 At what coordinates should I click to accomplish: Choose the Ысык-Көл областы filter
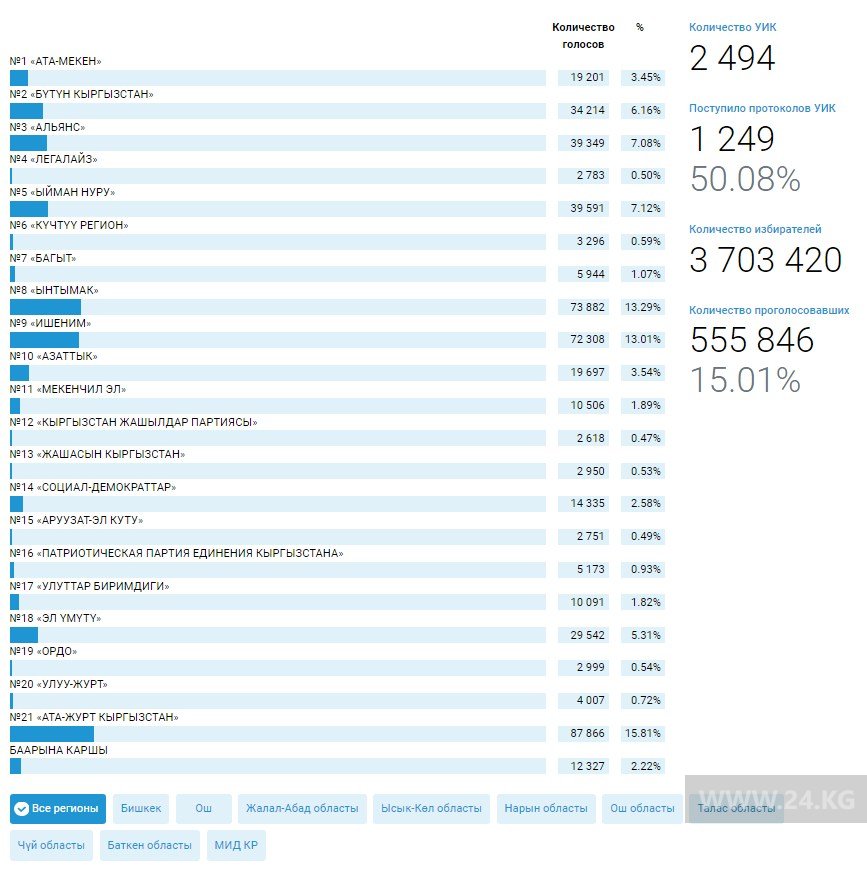tap(431, 809)
